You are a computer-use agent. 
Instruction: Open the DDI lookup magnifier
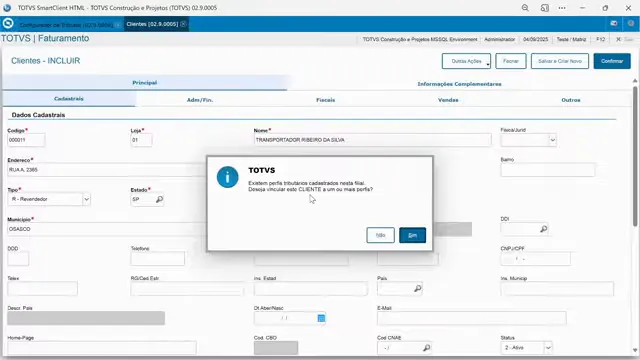coord(543,229)
